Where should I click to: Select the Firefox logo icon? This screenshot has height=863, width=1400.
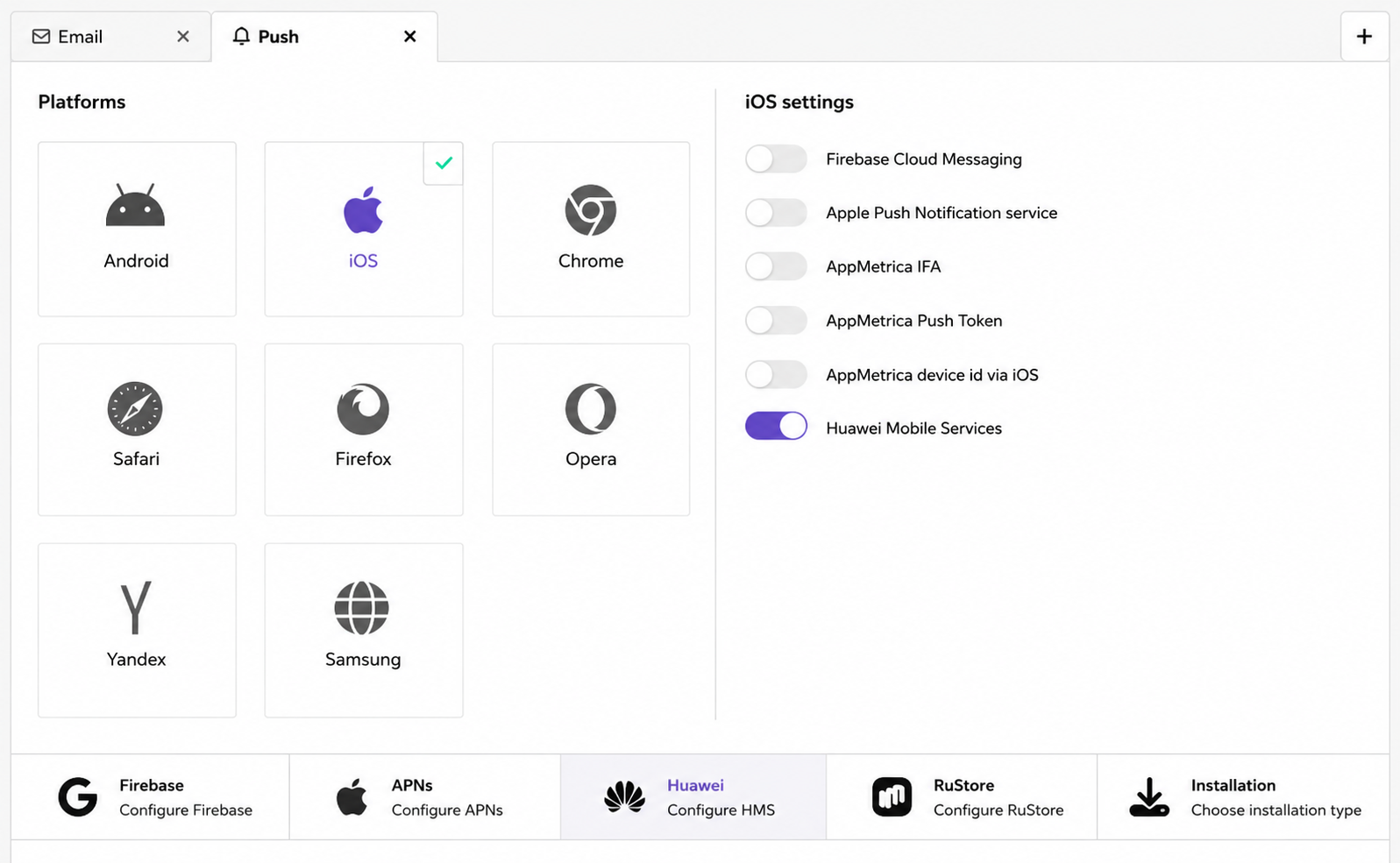click(363, 408)
